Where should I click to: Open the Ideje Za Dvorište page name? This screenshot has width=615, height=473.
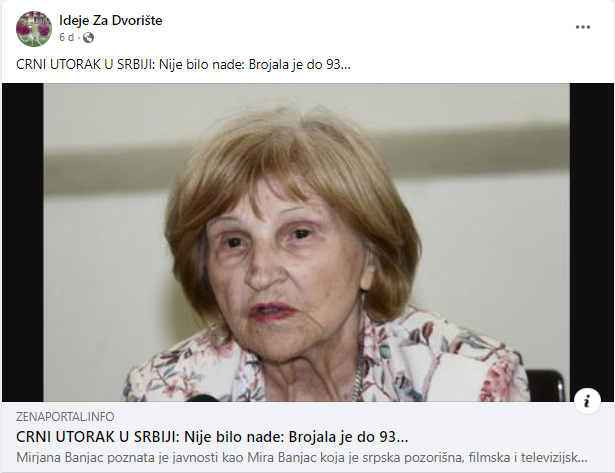pos(111,20)
